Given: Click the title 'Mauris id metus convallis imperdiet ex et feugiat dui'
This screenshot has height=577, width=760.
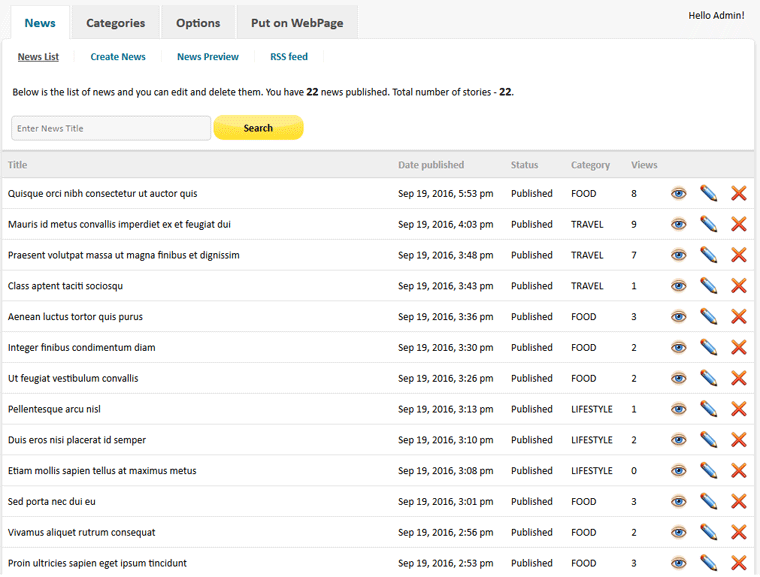Looking at the screenshot, I should click(x=119, y=224).
